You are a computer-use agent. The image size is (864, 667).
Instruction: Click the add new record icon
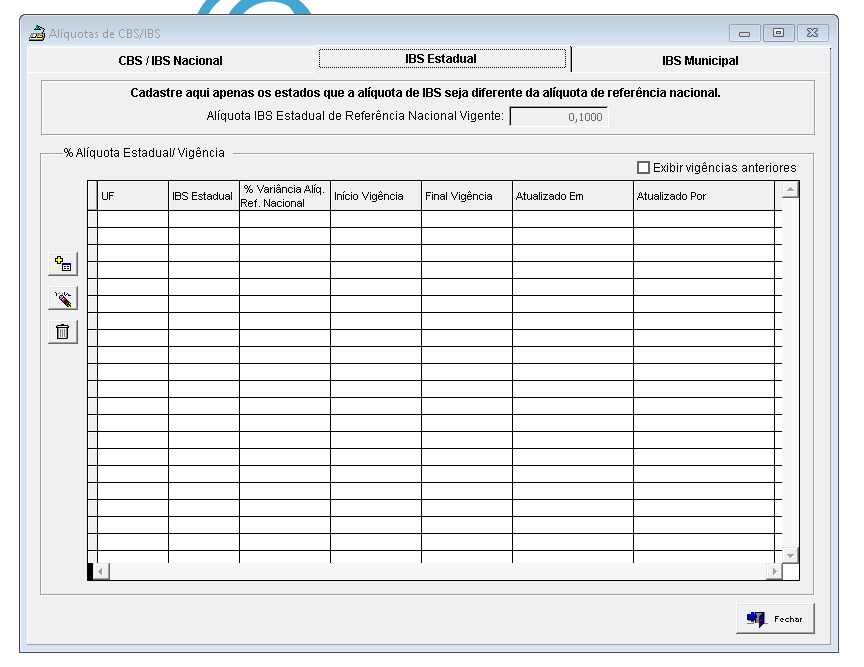(x=63, y=264)
